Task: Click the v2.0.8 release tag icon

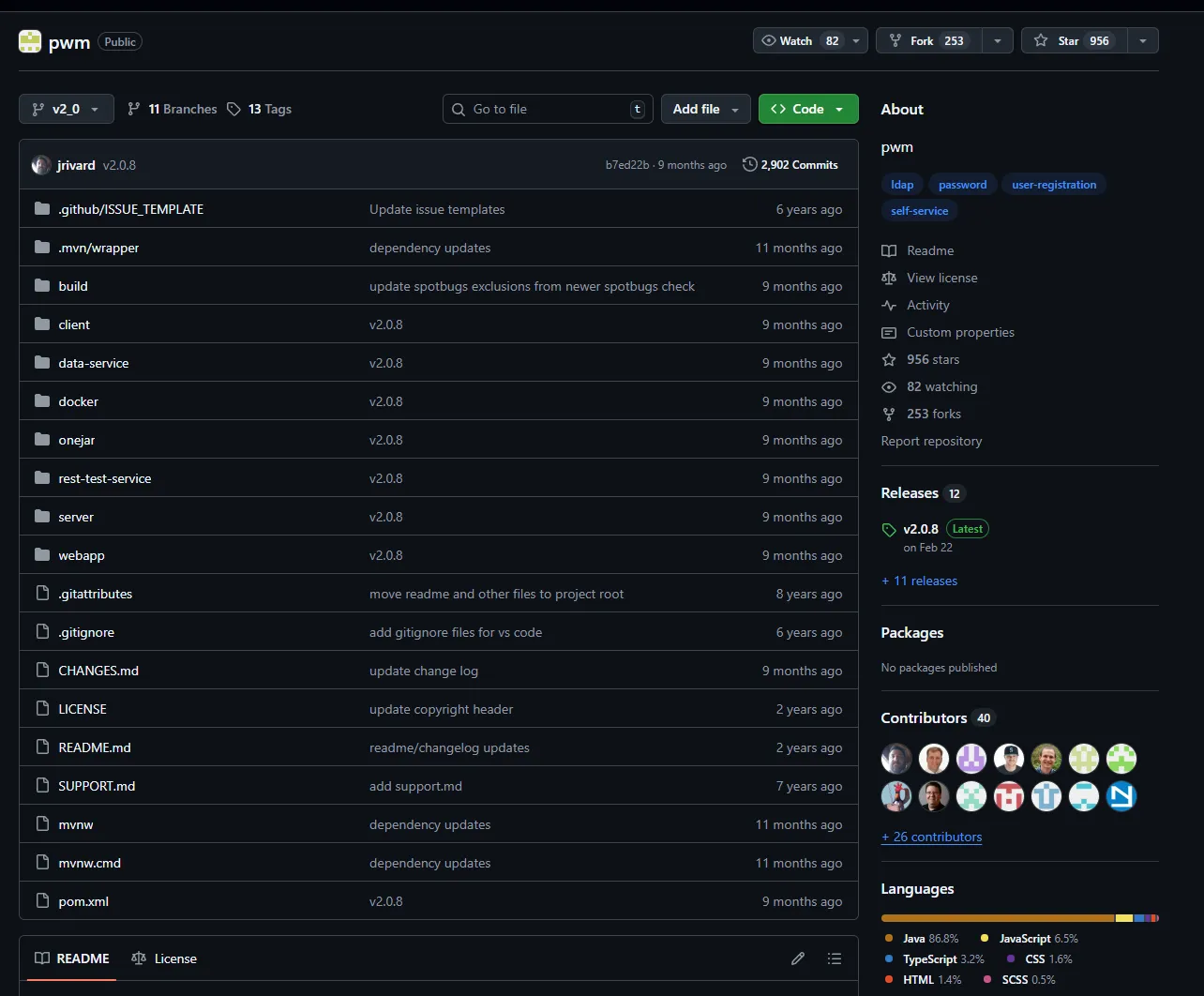Action: [x=889, y=530]
